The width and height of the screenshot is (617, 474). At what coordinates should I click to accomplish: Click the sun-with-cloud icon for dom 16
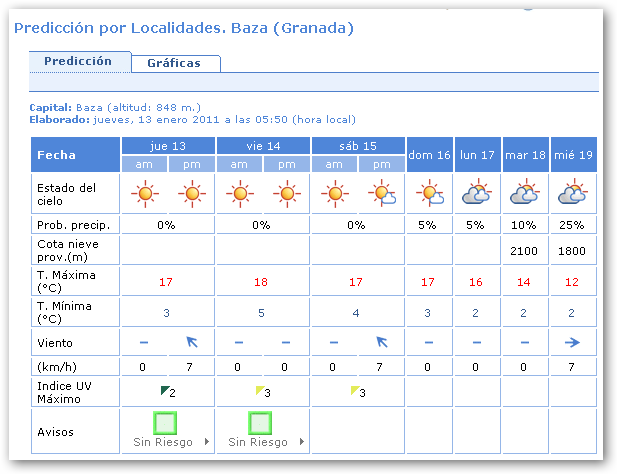[430, 193]
